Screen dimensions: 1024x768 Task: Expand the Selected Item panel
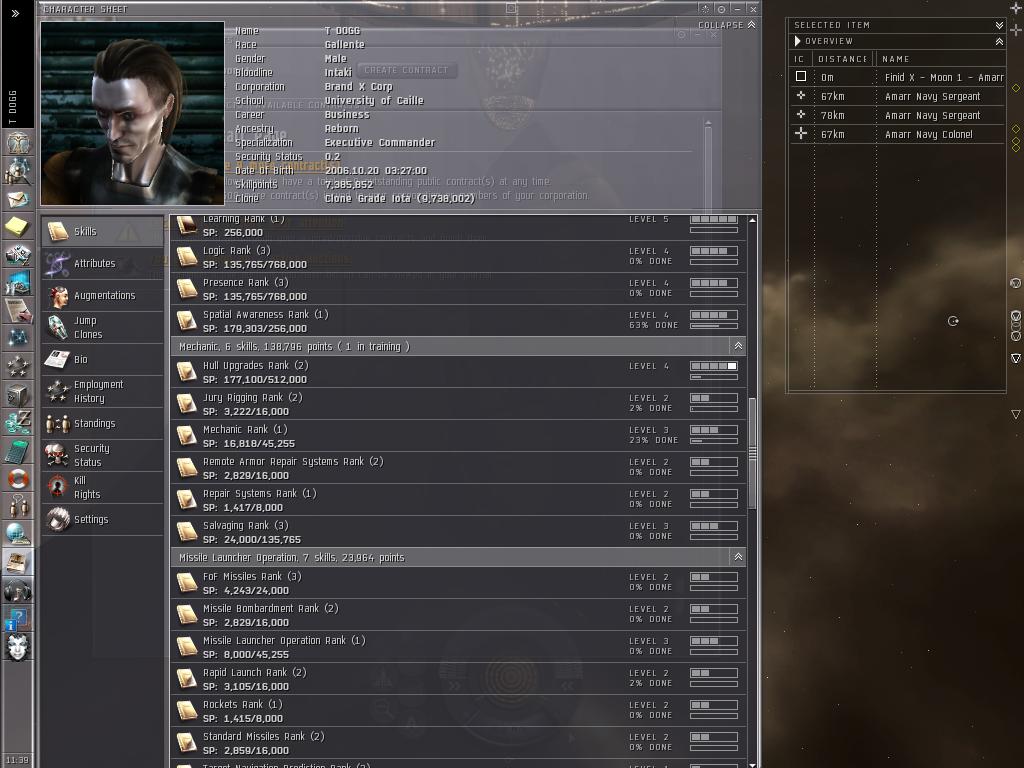tap(999, 25)
